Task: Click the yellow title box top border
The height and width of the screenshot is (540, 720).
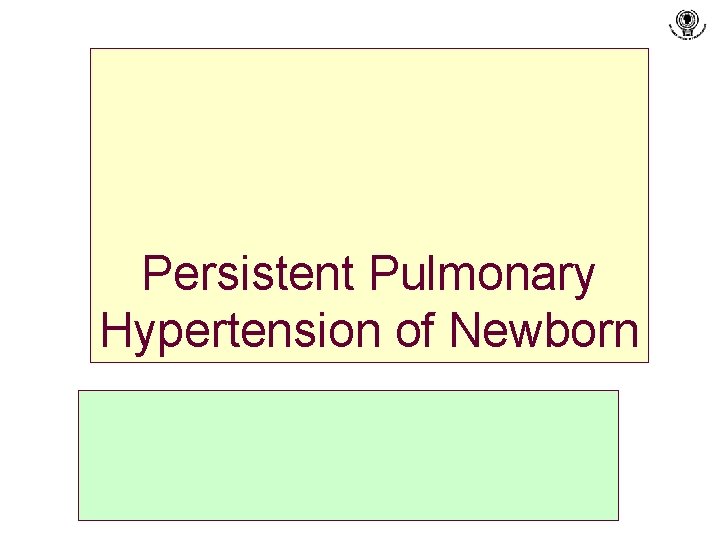Action: (369, 48)
